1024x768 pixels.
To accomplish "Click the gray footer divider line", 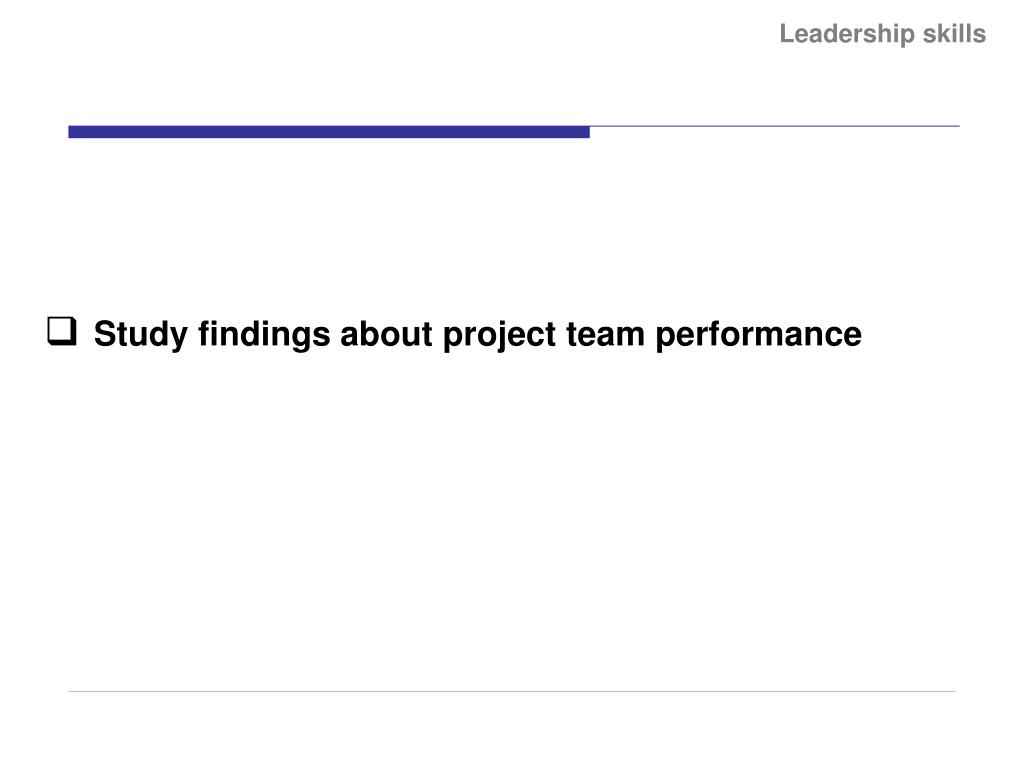I will 512,691.
